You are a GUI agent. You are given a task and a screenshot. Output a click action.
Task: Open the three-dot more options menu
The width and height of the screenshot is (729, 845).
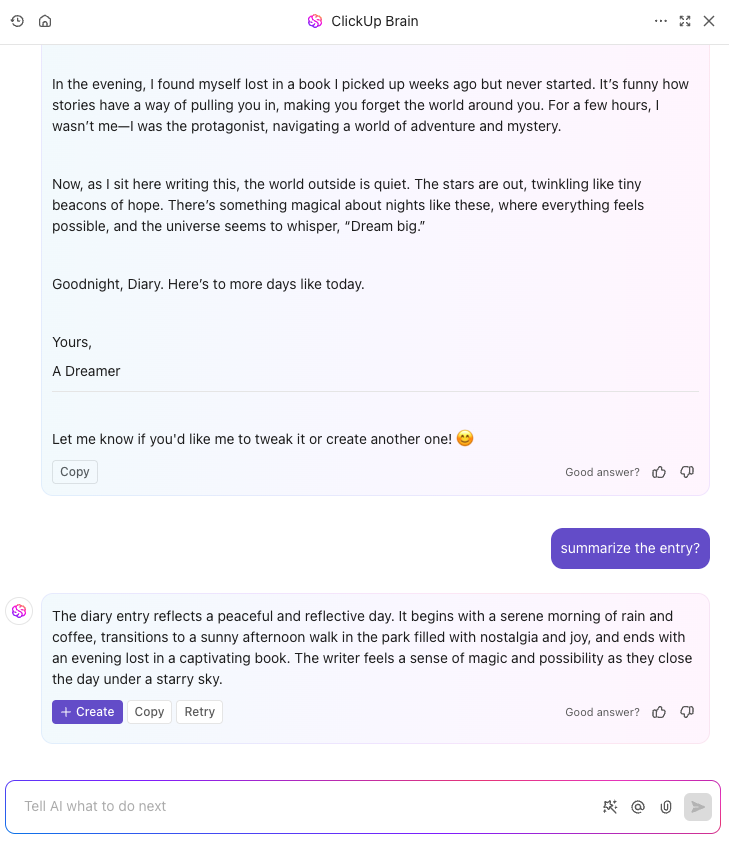(x=661, y=21)
